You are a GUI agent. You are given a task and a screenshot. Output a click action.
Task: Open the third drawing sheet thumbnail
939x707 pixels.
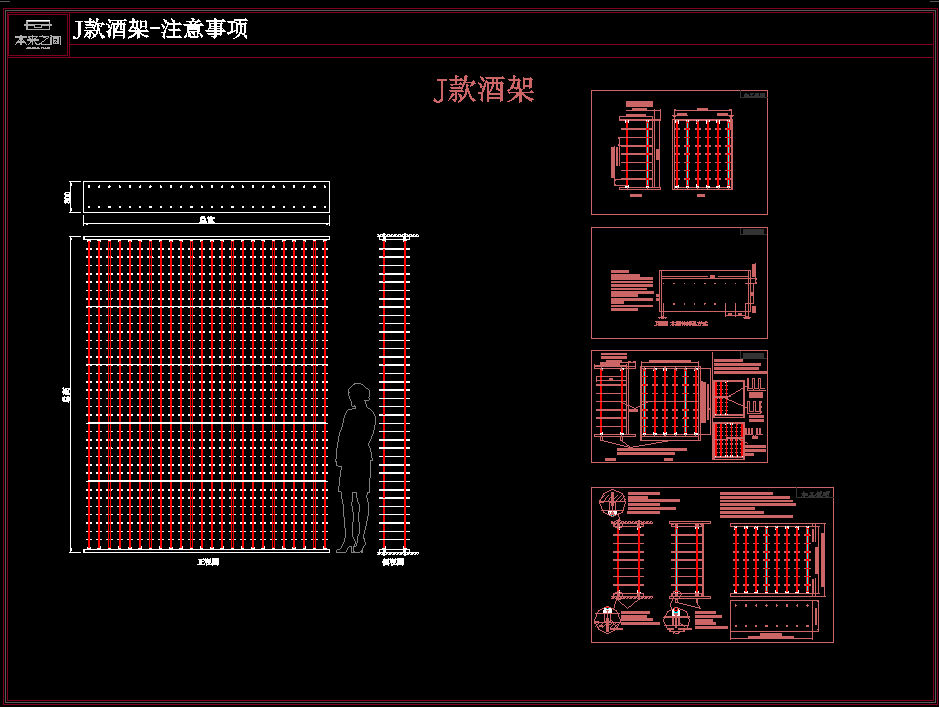click(679, 406)
